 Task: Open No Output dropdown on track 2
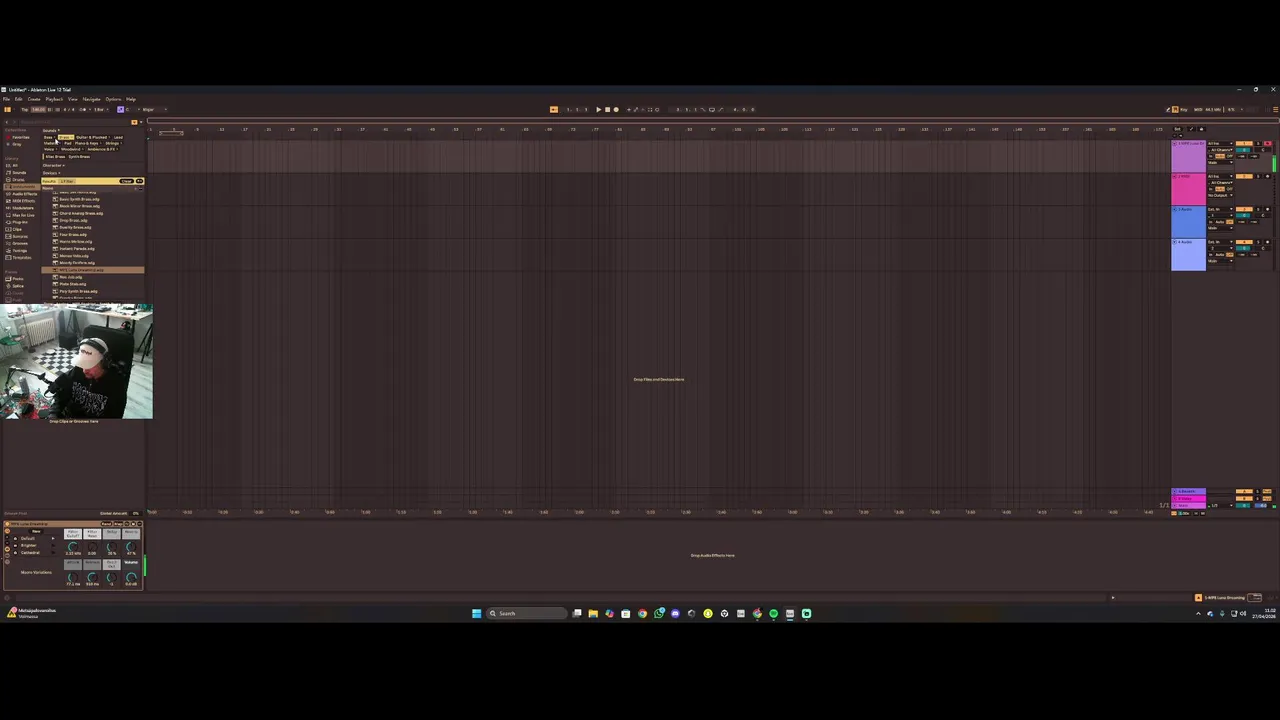pyautogui.click(x=1220, y=195)
